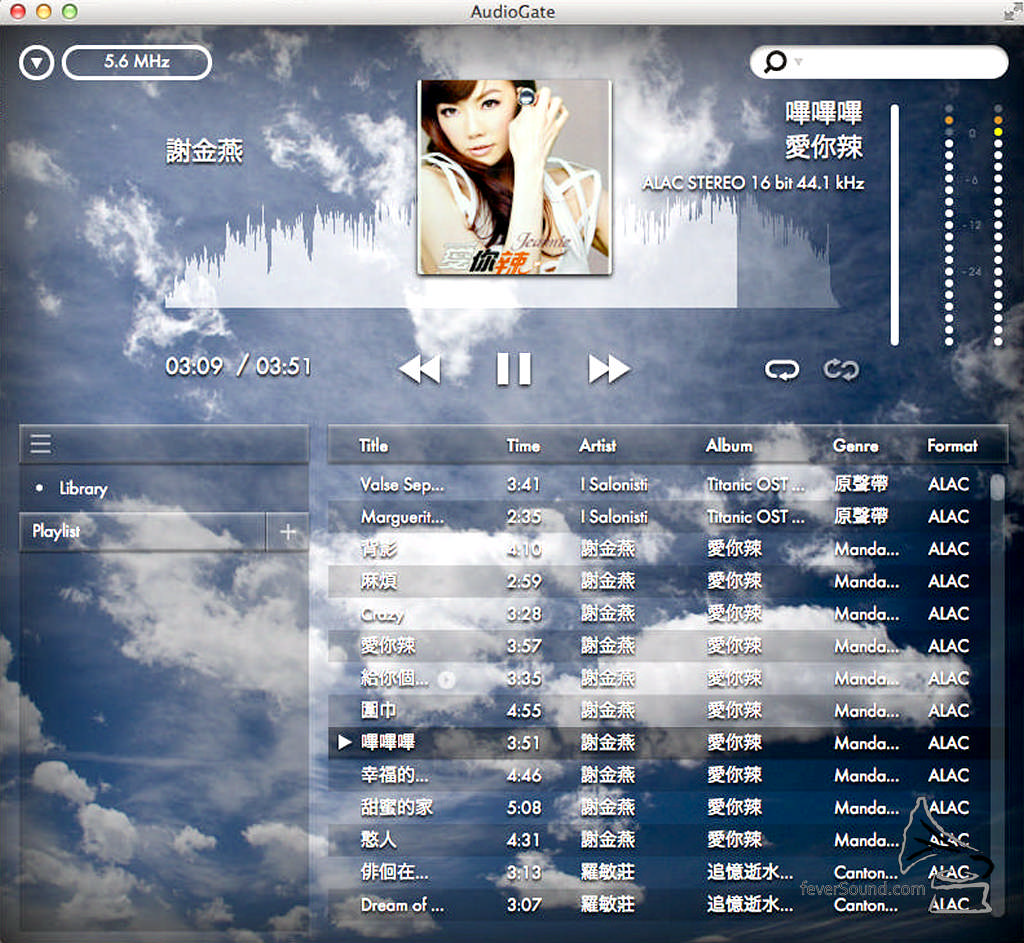Click the 原聲帶 genre of Valse Sep...
The height and width of the screenshot is (943, 1024).
coord(861,485)
